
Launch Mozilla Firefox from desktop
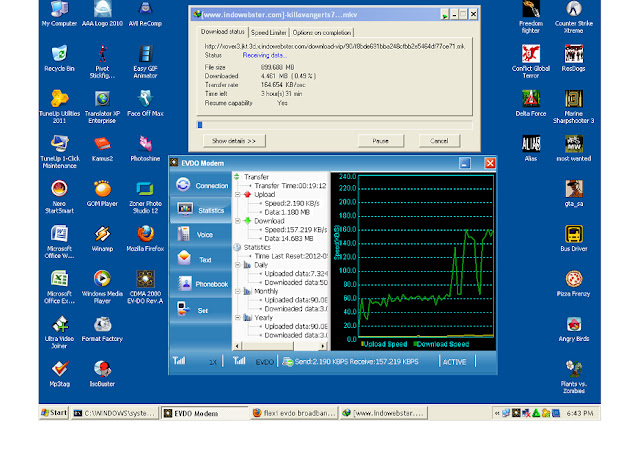[145, 238]
